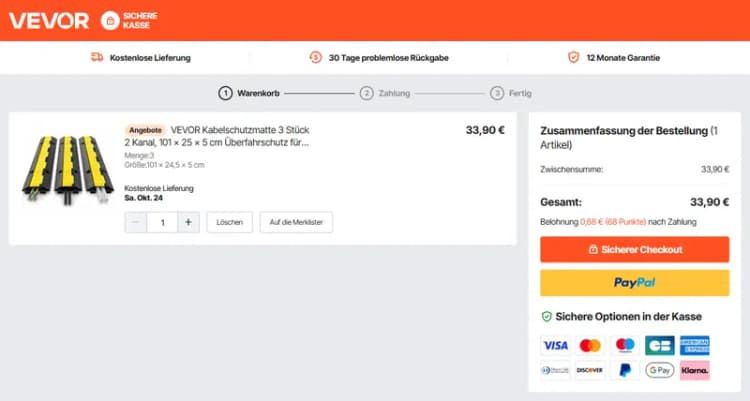Click the free delivery truck icon
Screen dimensions: 750x401
97,57
